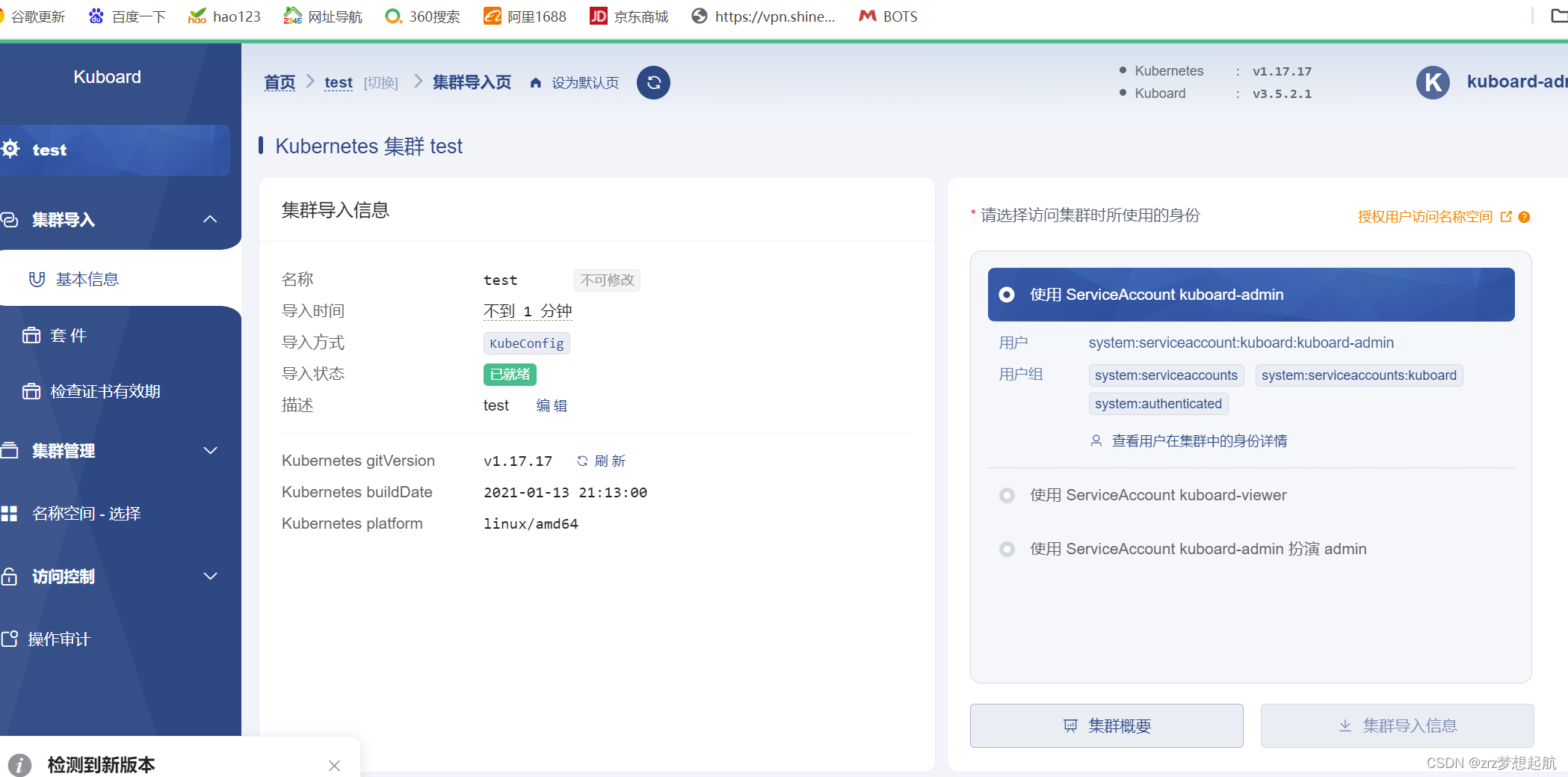
Task: Expand the 访问控制 section
Action: point(210,576)
